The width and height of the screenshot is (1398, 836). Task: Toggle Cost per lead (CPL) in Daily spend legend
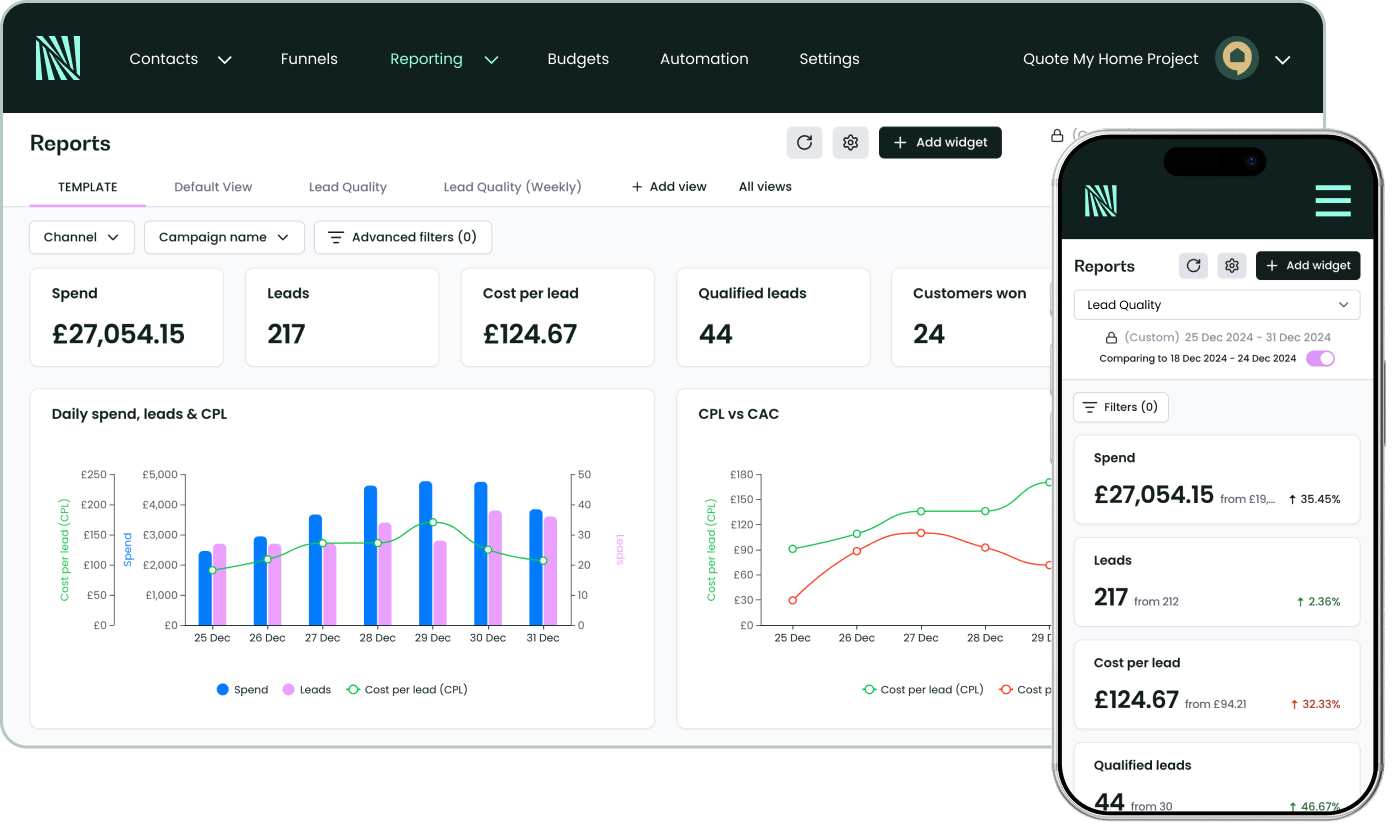click(406, 690)
